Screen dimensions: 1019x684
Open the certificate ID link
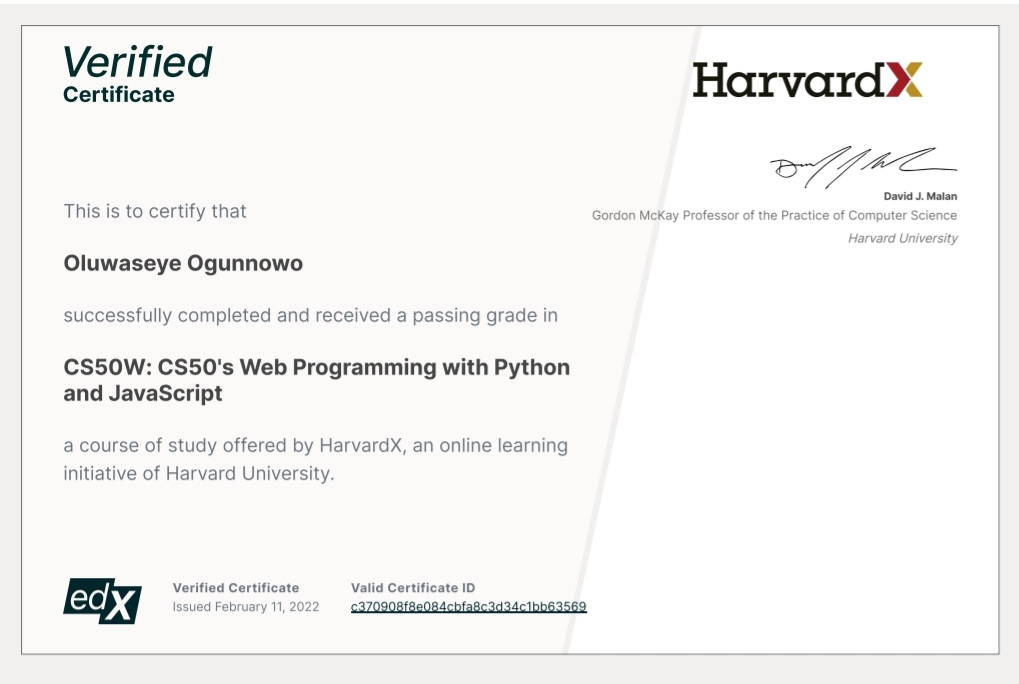click(468, 607)
